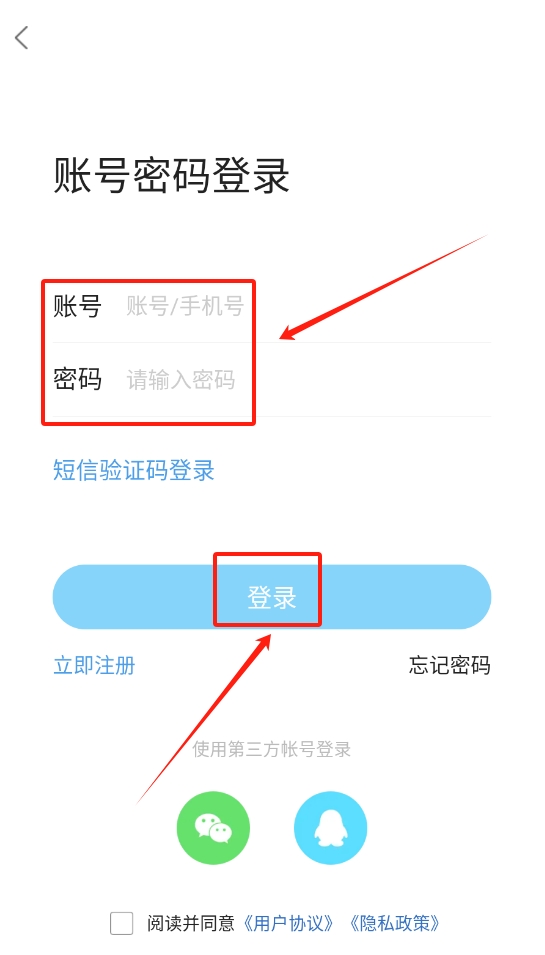Click the 账号密码登录 heading
This screenshot has width=545, height=955.
point(172,176)
